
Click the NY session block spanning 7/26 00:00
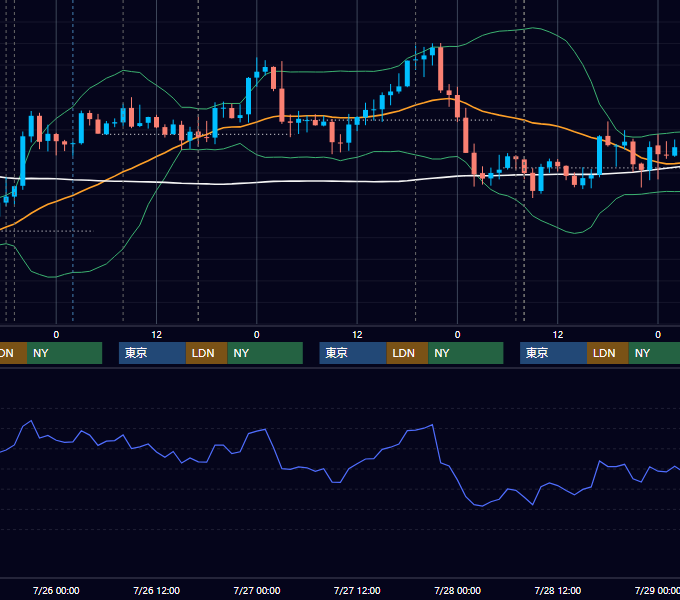pos(64,353)
